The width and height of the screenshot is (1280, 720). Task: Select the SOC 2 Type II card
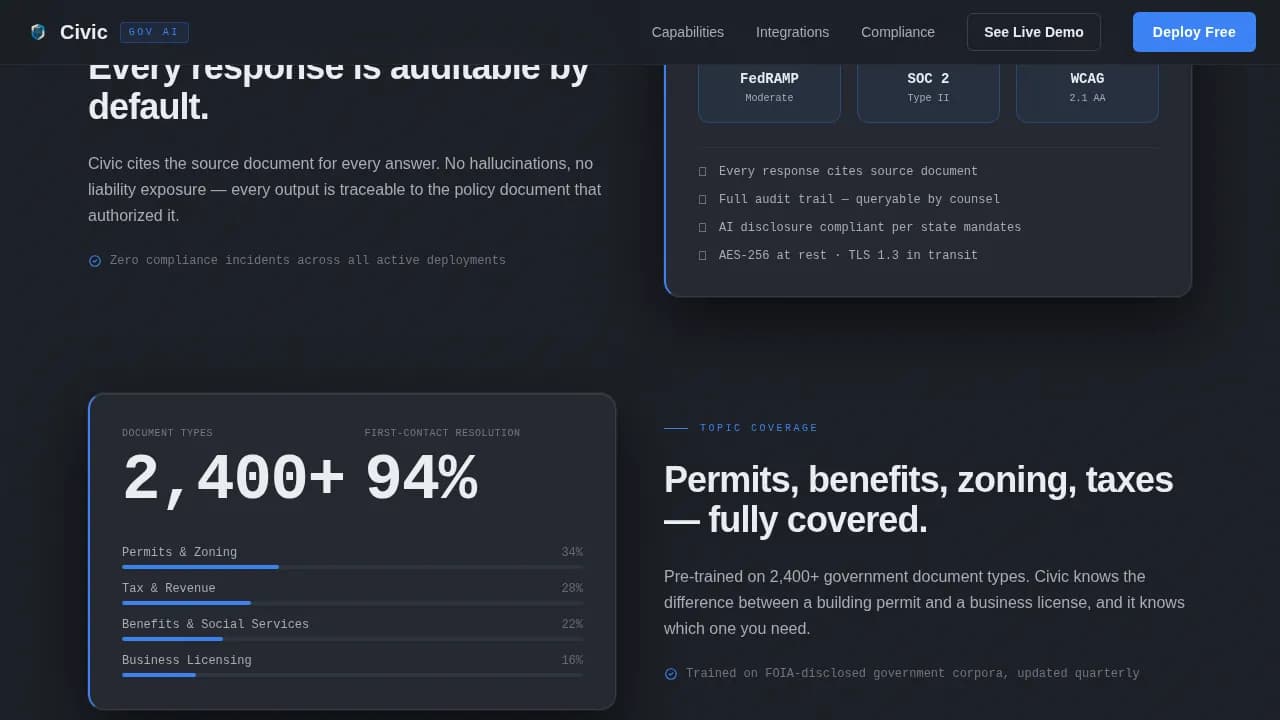tap(928, 88)
